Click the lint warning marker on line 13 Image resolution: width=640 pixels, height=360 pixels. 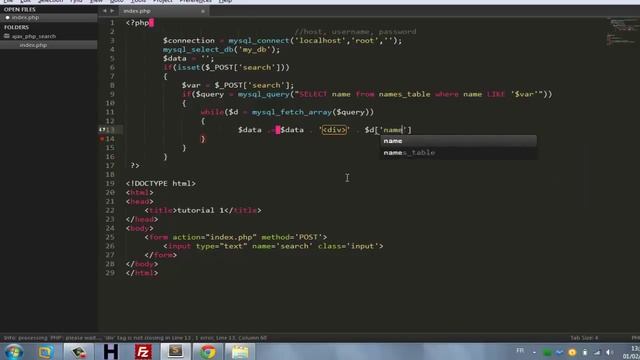pos(102,129)
